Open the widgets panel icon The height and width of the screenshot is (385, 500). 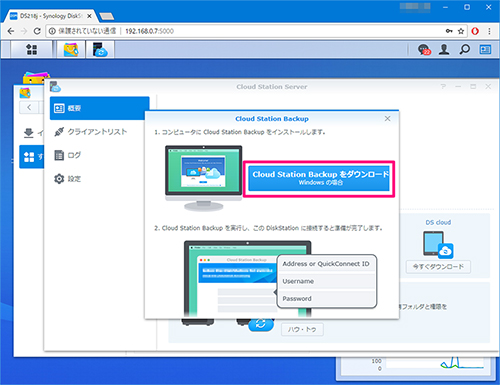(485, 50)
